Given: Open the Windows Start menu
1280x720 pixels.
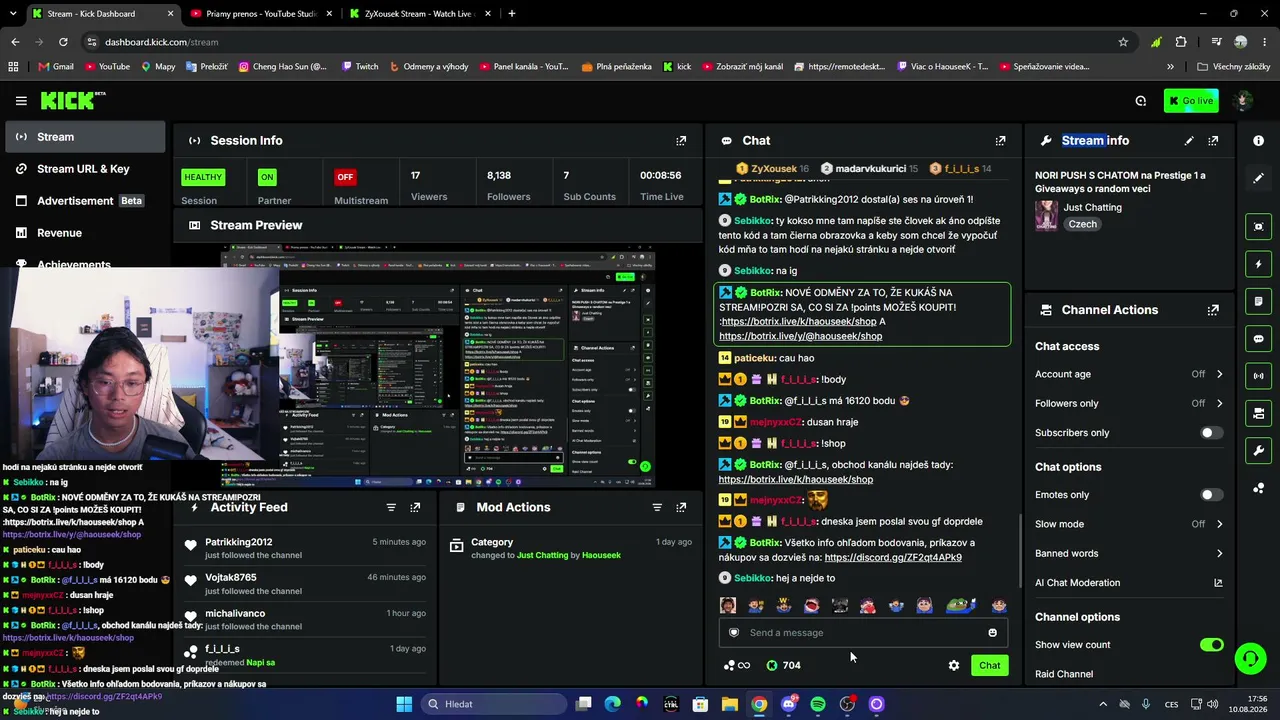Looking at the screenshot, I should [x=404, y=704].
